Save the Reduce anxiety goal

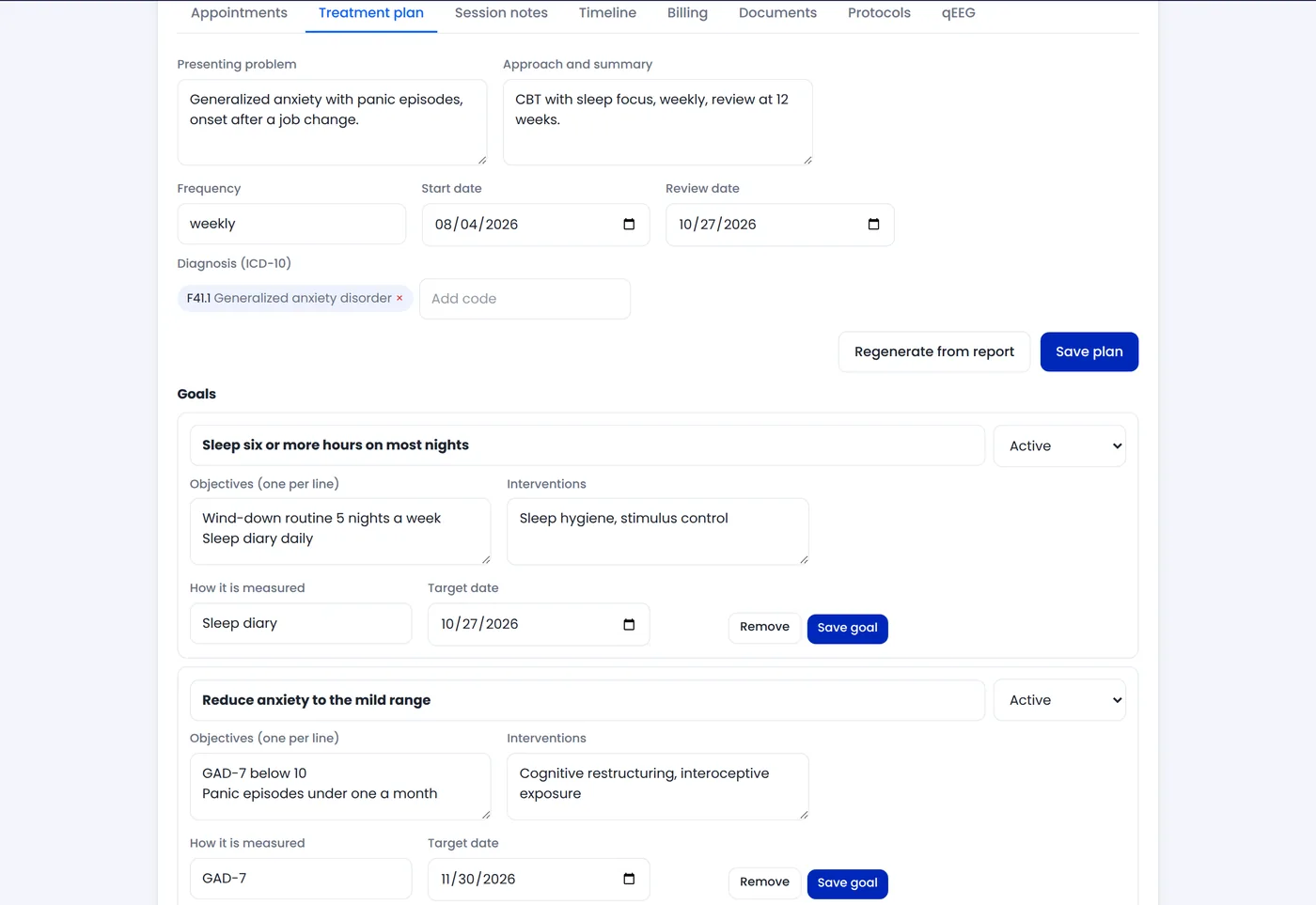848,883
